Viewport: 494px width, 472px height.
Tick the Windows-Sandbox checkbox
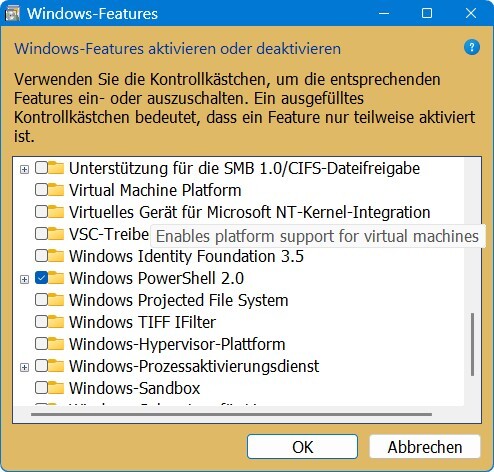click(41, 388)
